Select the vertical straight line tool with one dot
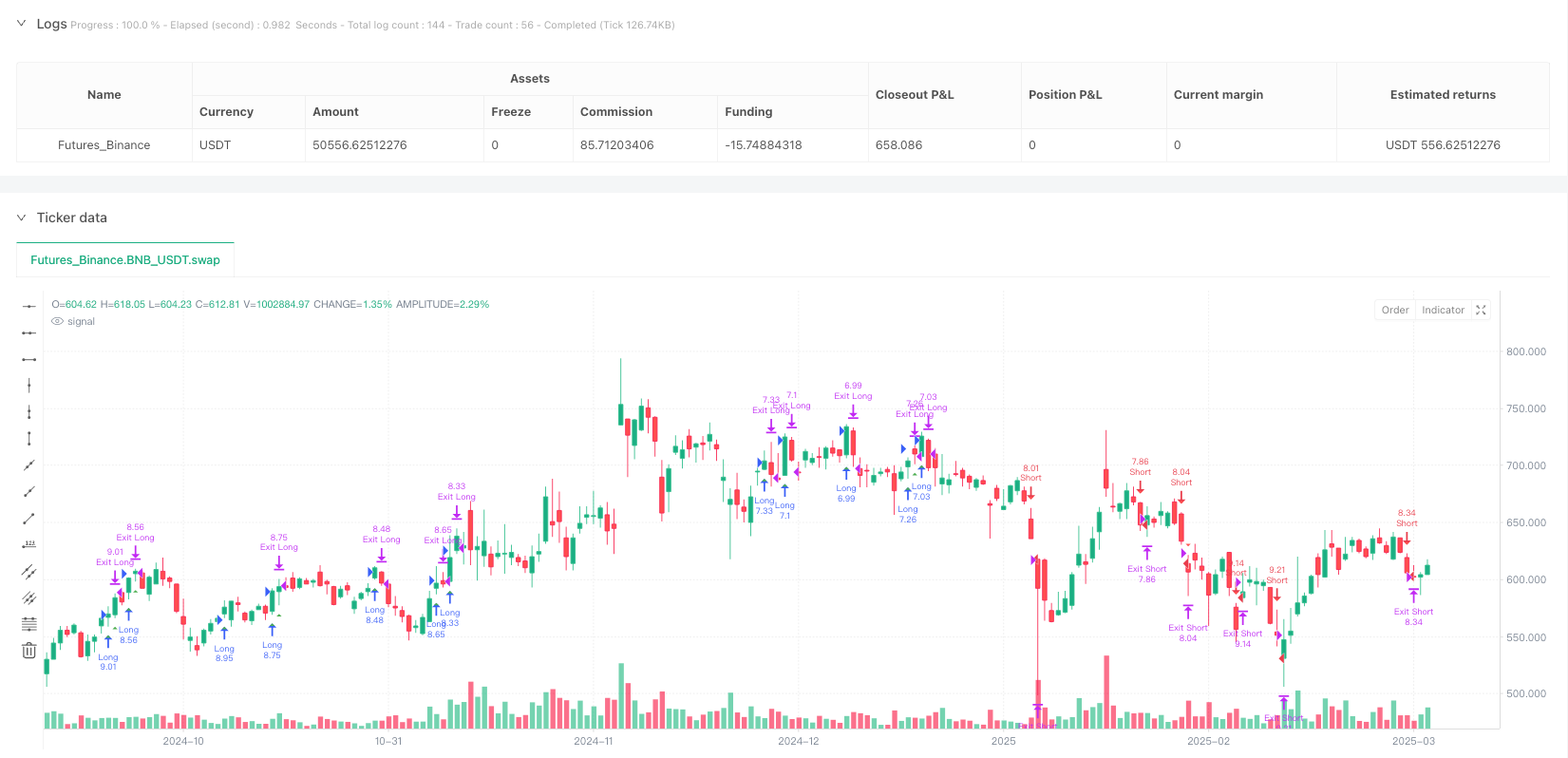Viewport: 1568px width, 758px height. (29, 385)
